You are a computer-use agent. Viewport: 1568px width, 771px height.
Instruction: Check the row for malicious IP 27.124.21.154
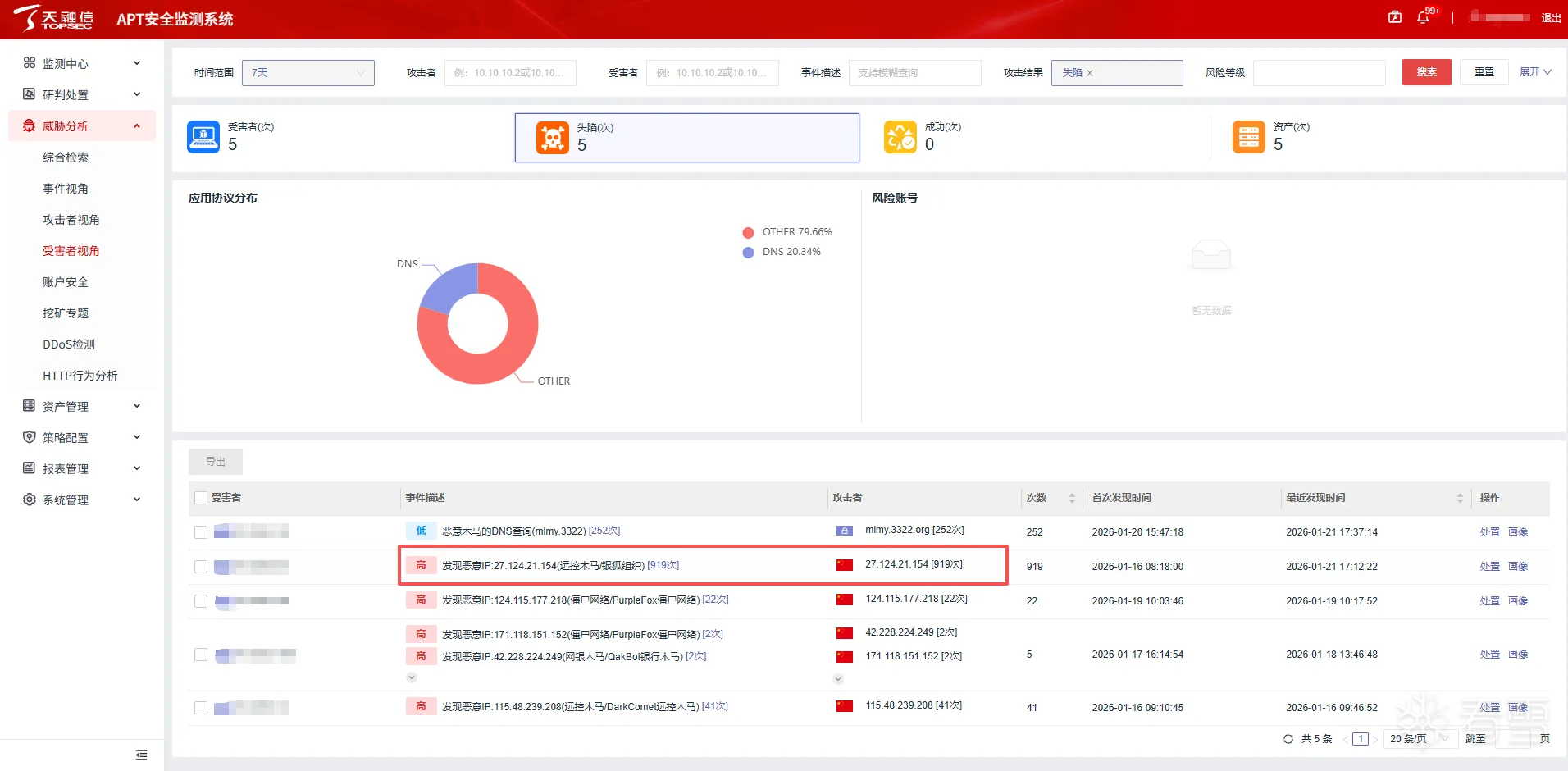201,567
